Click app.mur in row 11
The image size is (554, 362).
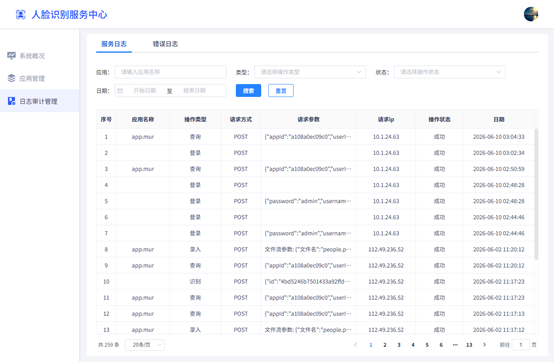pos(143,298)
